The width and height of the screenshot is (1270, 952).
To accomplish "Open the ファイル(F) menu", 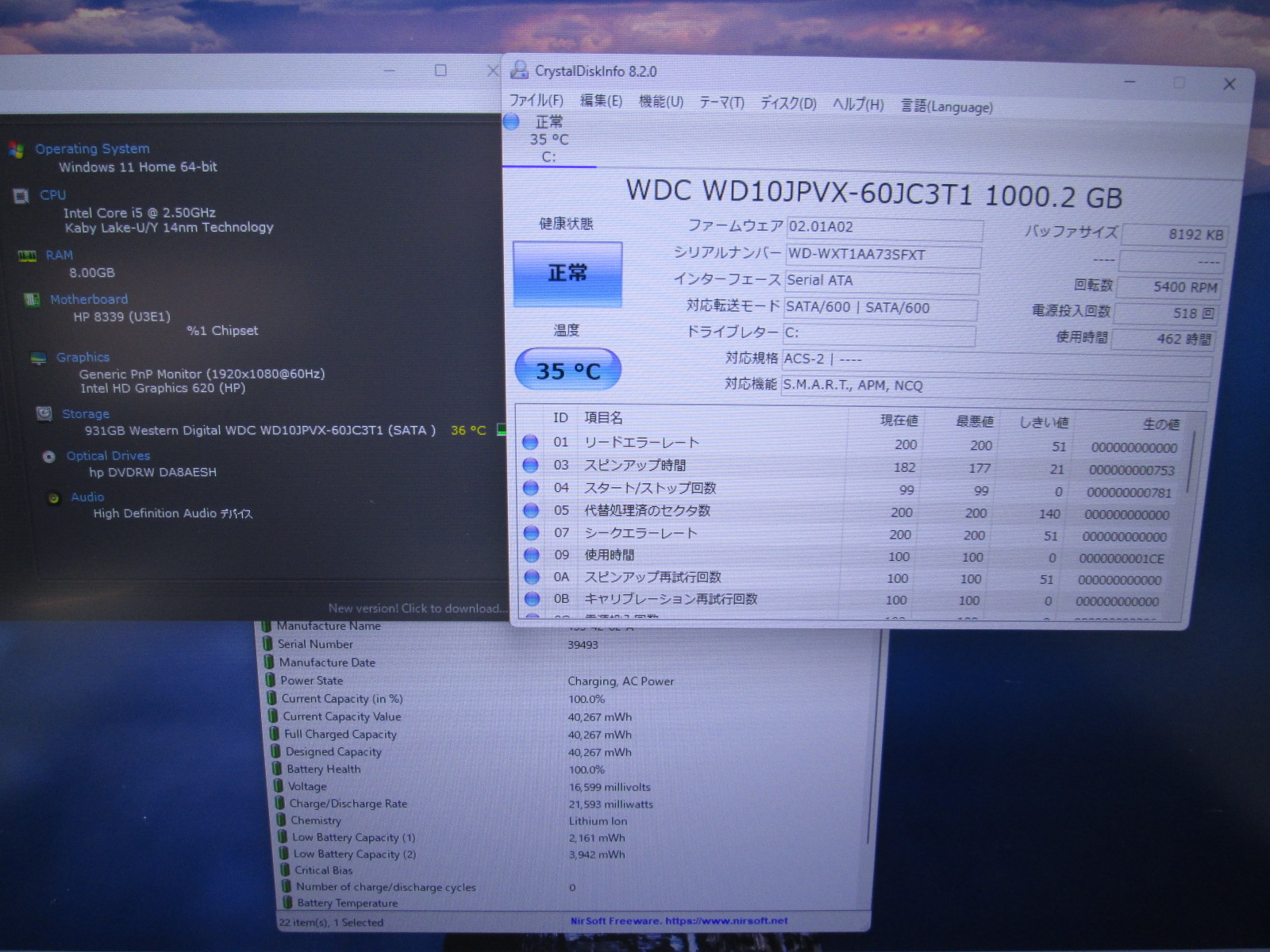I will point(536,101).
